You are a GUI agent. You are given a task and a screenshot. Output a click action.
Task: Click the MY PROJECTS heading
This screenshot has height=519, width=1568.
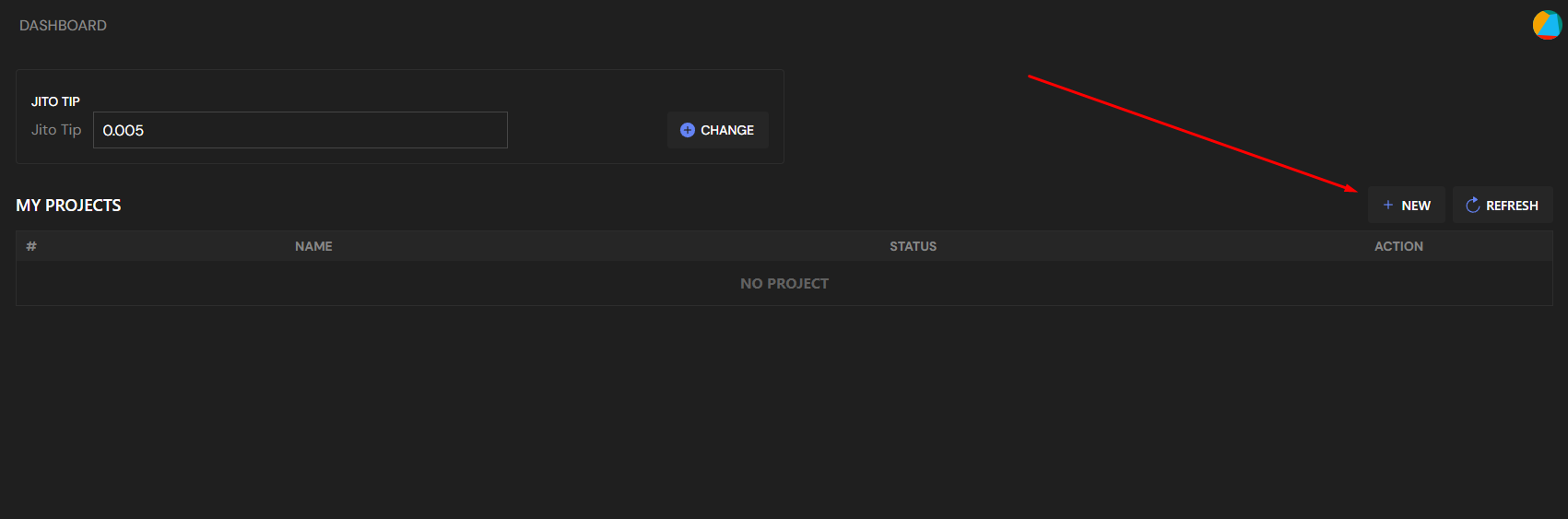[68, 206]
